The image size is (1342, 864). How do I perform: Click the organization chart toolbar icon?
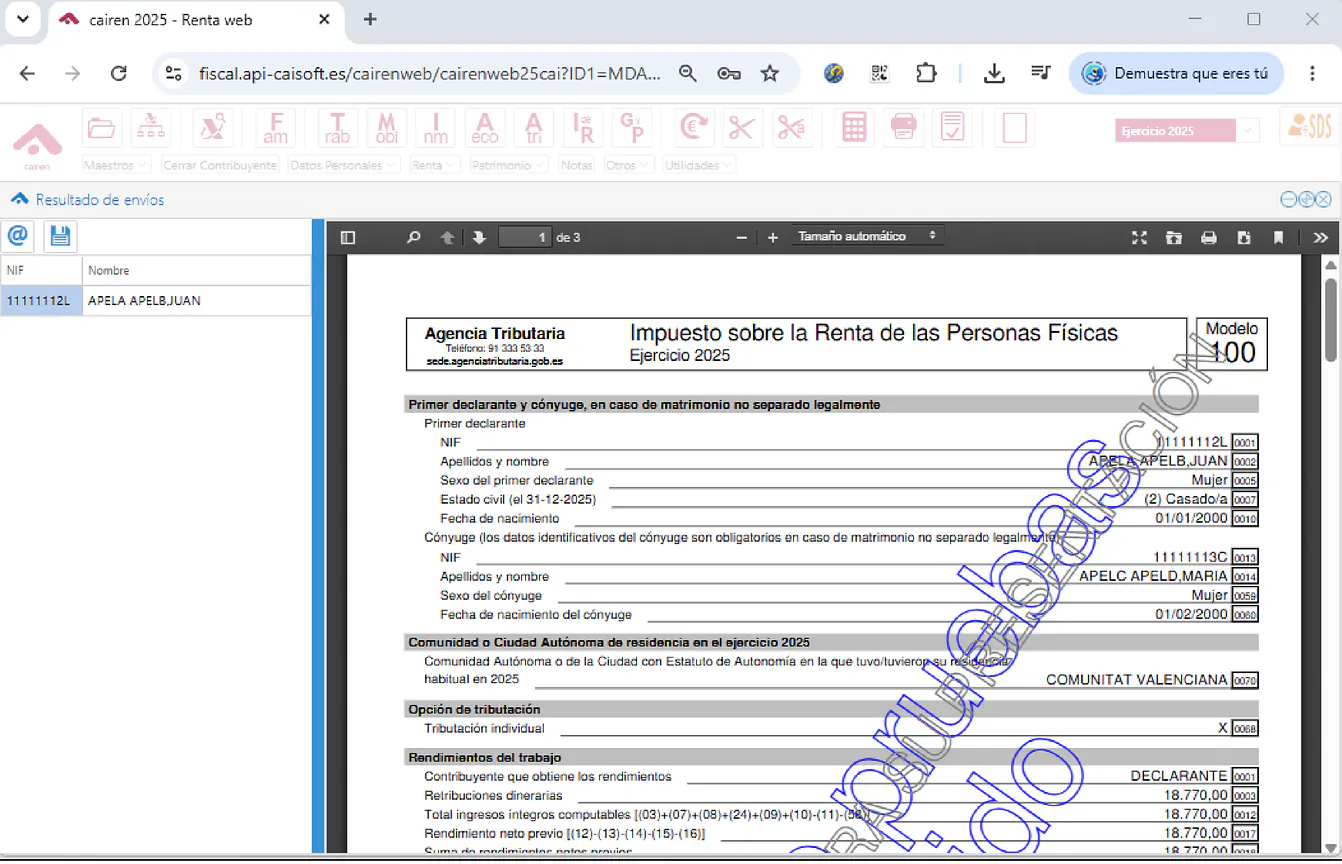(151, 128)
